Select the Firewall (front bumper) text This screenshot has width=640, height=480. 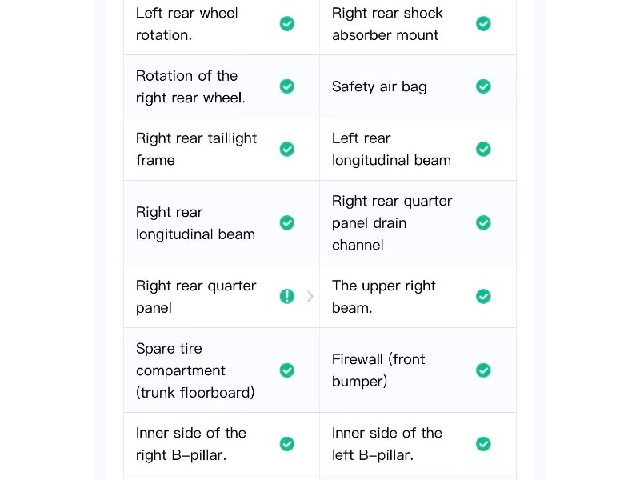[x=378, y=370]
